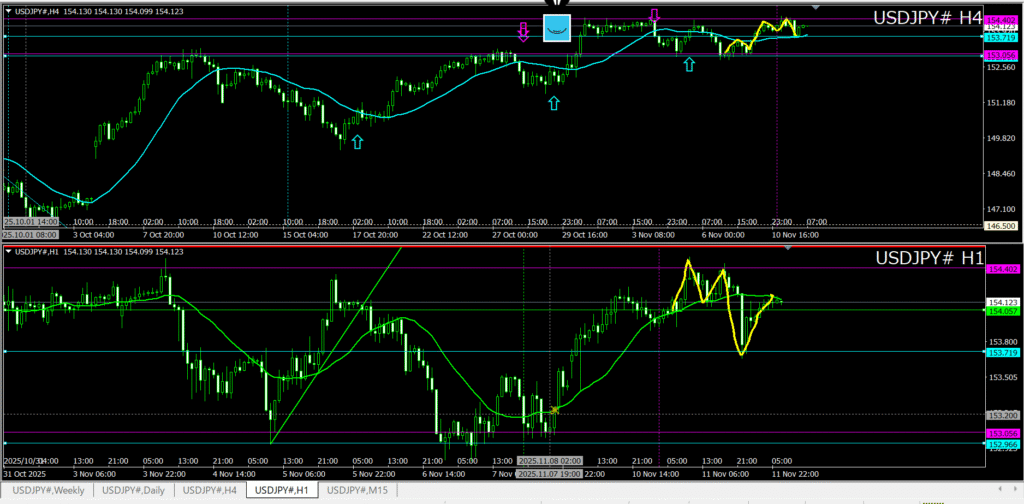This screenshot has width=1024, height=504.
Task: Select the cyan up arrow near 17 Oct
Action: 357,142
